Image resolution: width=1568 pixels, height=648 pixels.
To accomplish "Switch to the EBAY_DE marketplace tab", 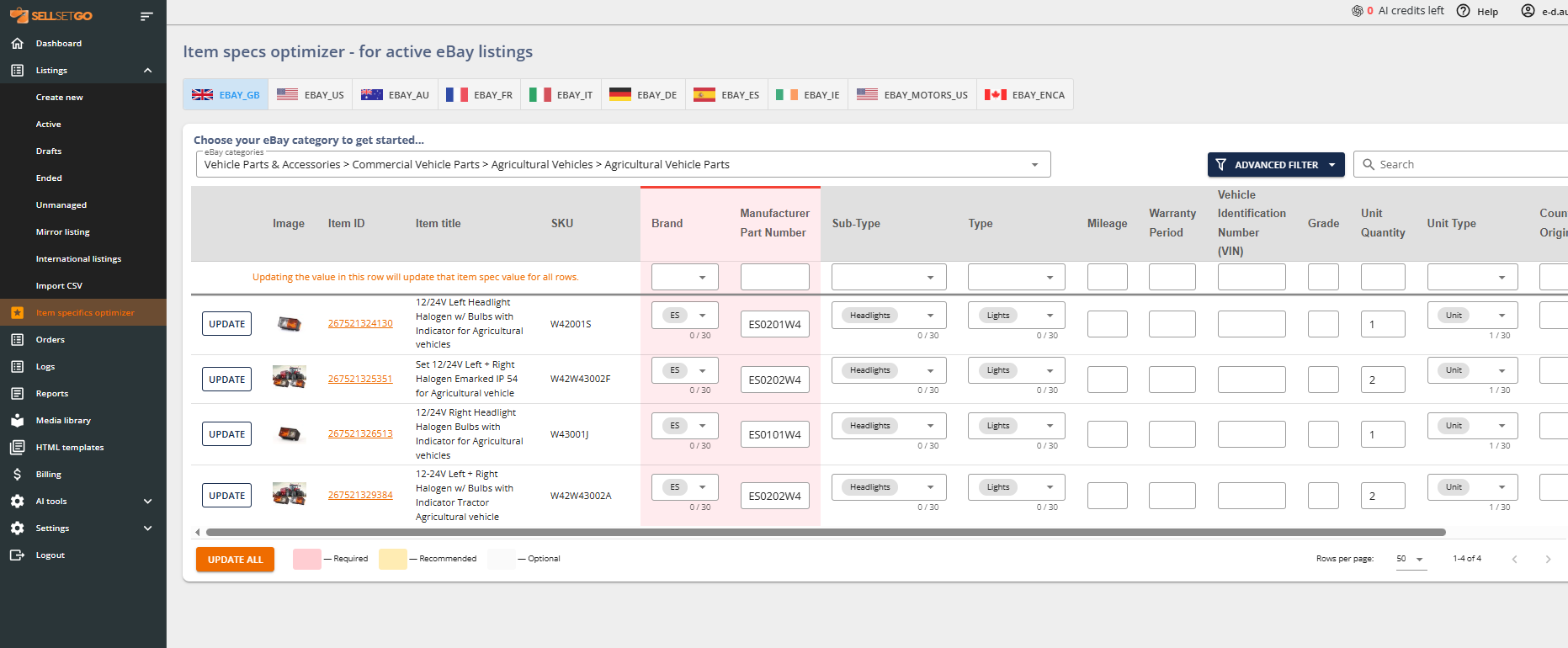I will [643, 95].
